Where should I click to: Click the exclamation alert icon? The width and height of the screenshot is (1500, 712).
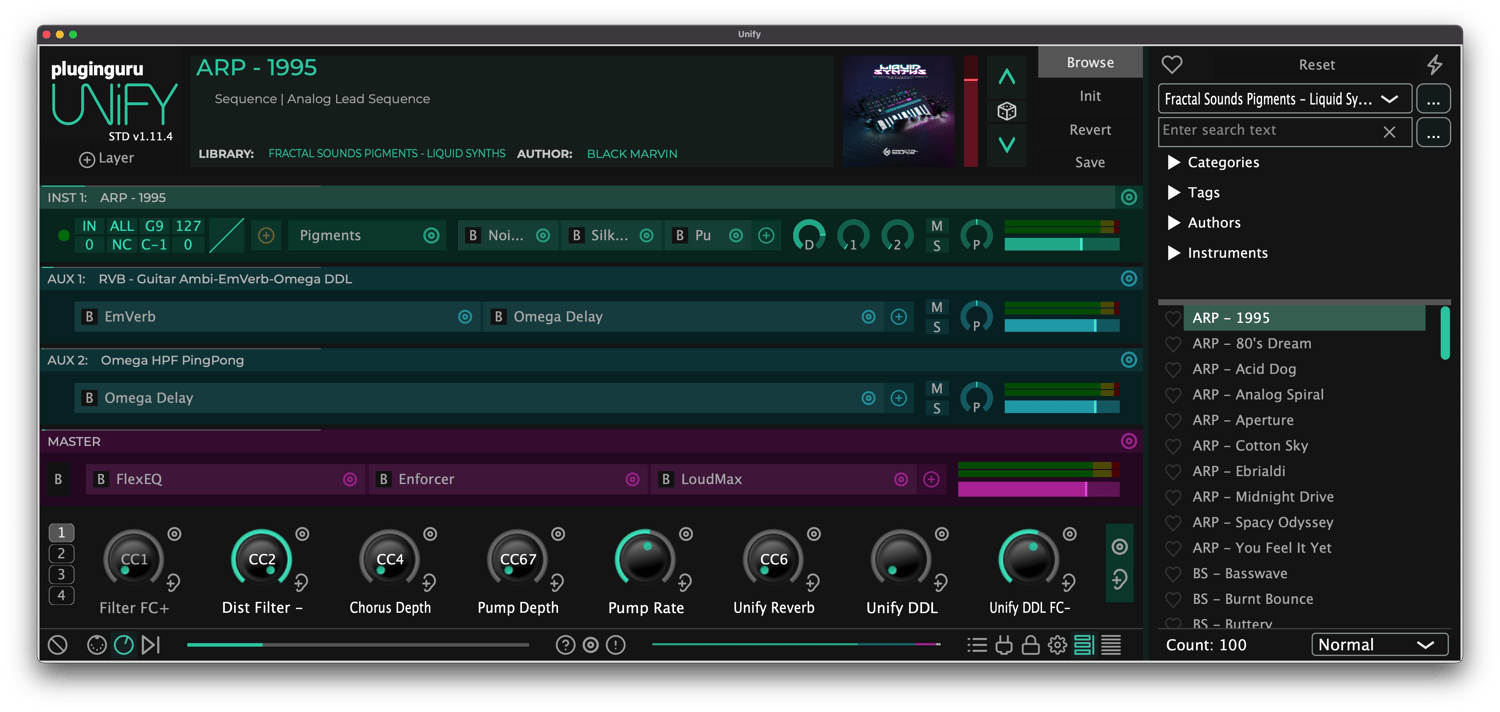pyautogui.click(x=616, y=645)
